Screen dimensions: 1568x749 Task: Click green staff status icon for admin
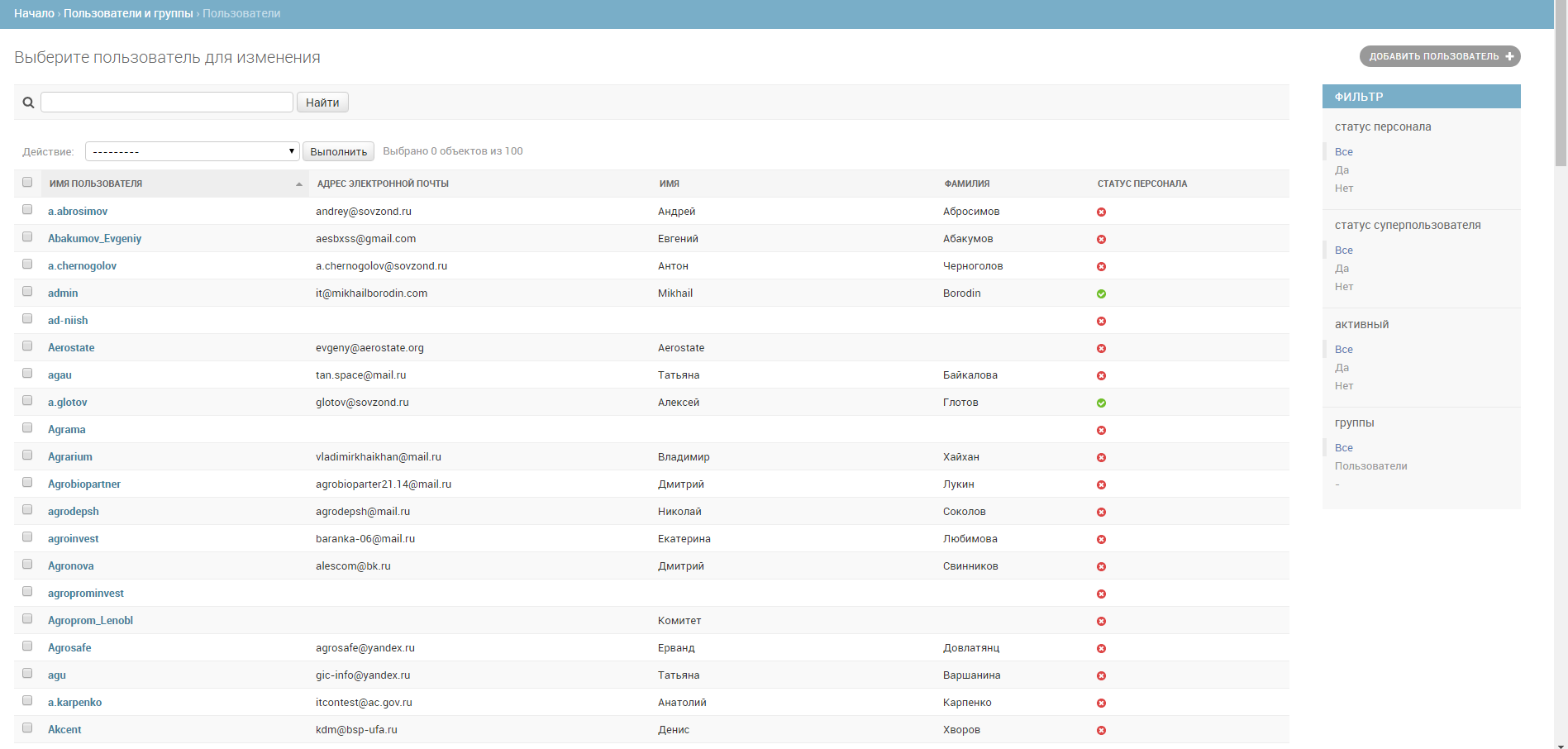(x=1101, y=294)
